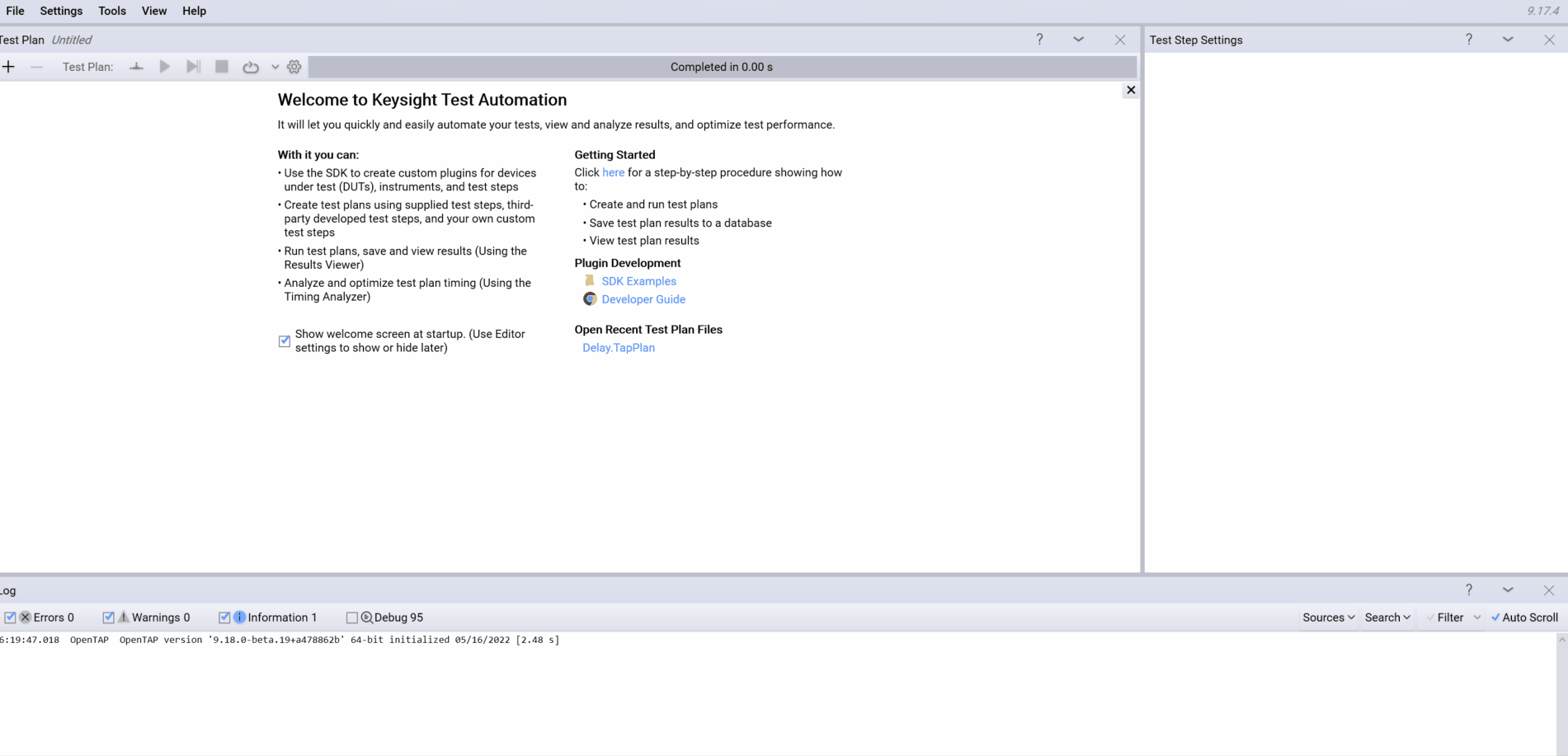Expand the Search dropdown in the log panel
Viewport: 1568px width, 756px height.
[x=1387, y=617]
